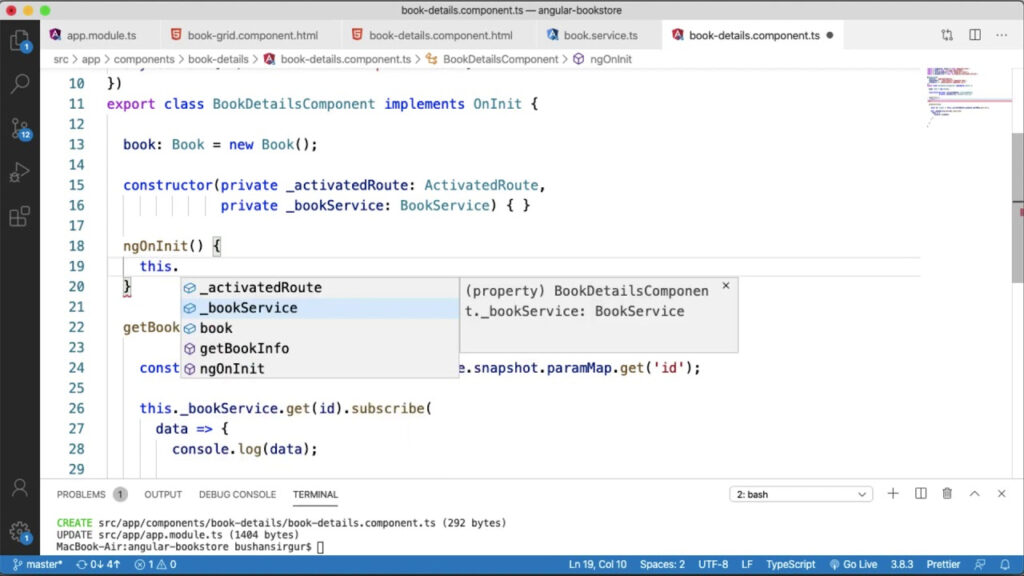Screen dimensions: 1024x576
Task: Click the LF end-of-line item
Action: 747,564
